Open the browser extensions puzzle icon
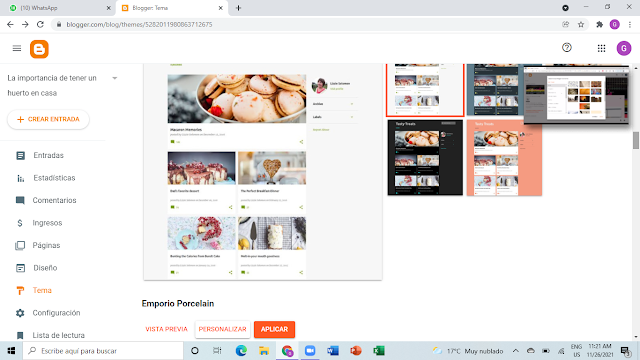 [599, 24]
